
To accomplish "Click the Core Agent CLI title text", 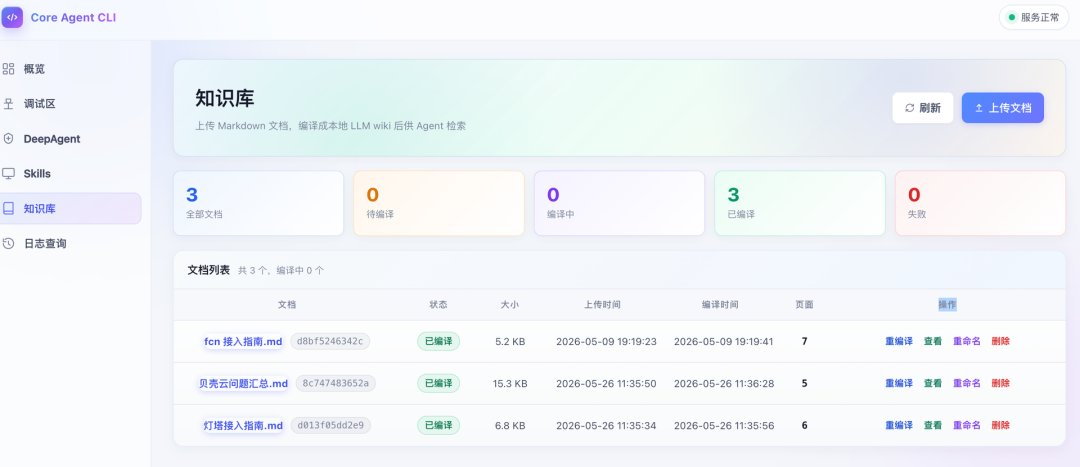I will pyautogui.click(x=73, y=18).
